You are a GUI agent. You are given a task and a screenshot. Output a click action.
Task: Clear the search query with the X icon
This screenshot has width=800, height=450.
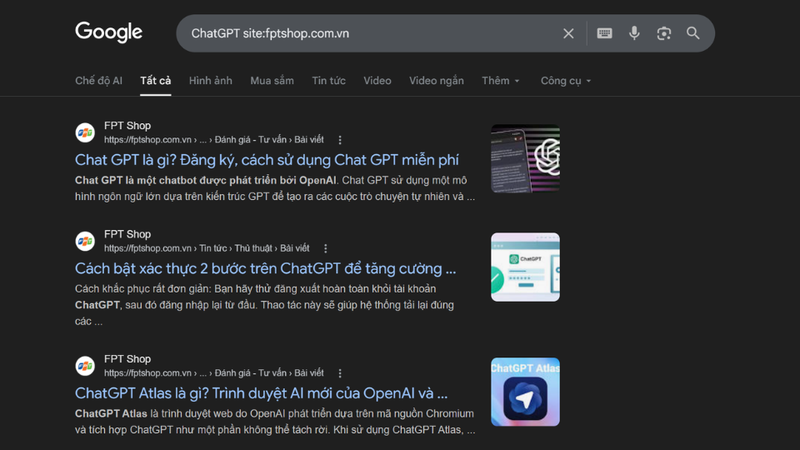point(568,34)
